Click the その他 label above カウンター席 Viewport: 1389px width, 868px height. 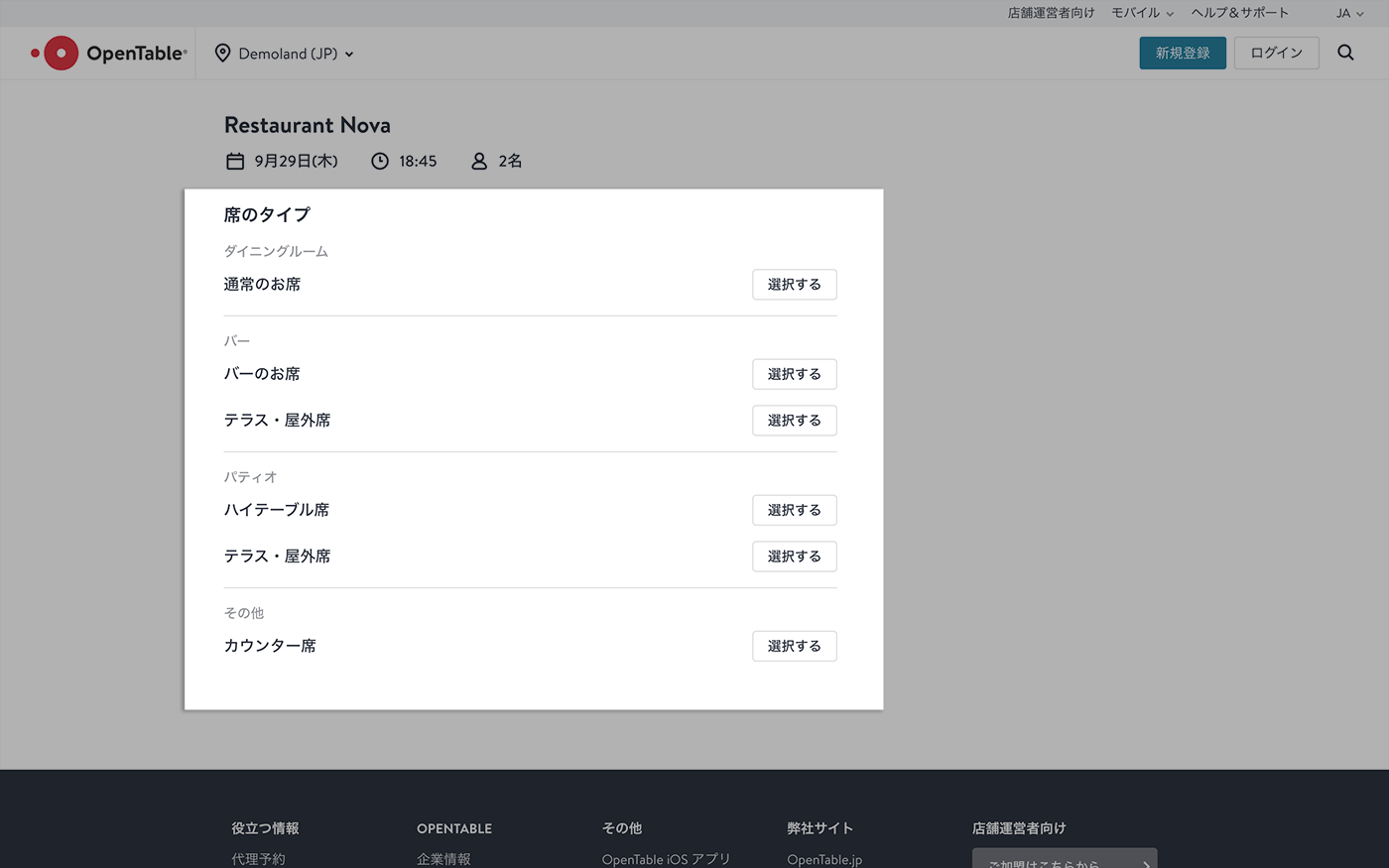pos(244,613)
